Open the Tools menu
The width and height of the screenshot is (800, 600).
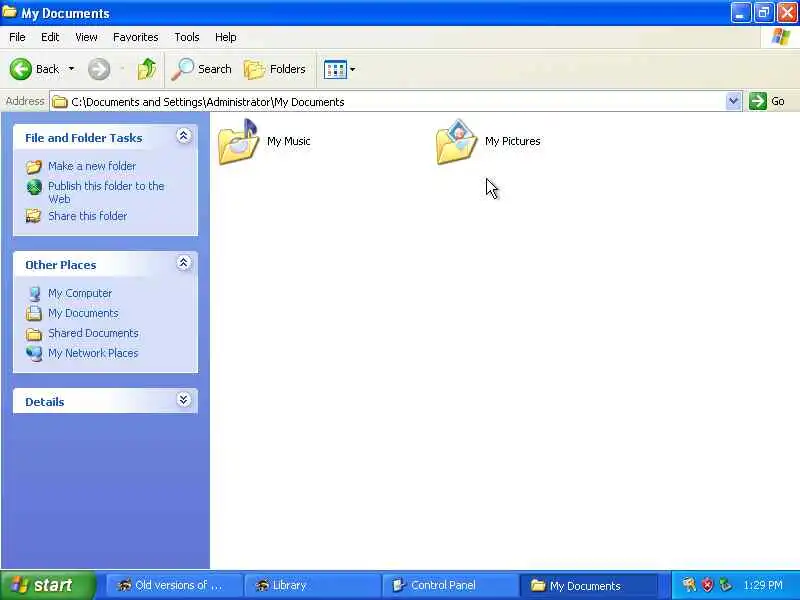pos(187,37)
